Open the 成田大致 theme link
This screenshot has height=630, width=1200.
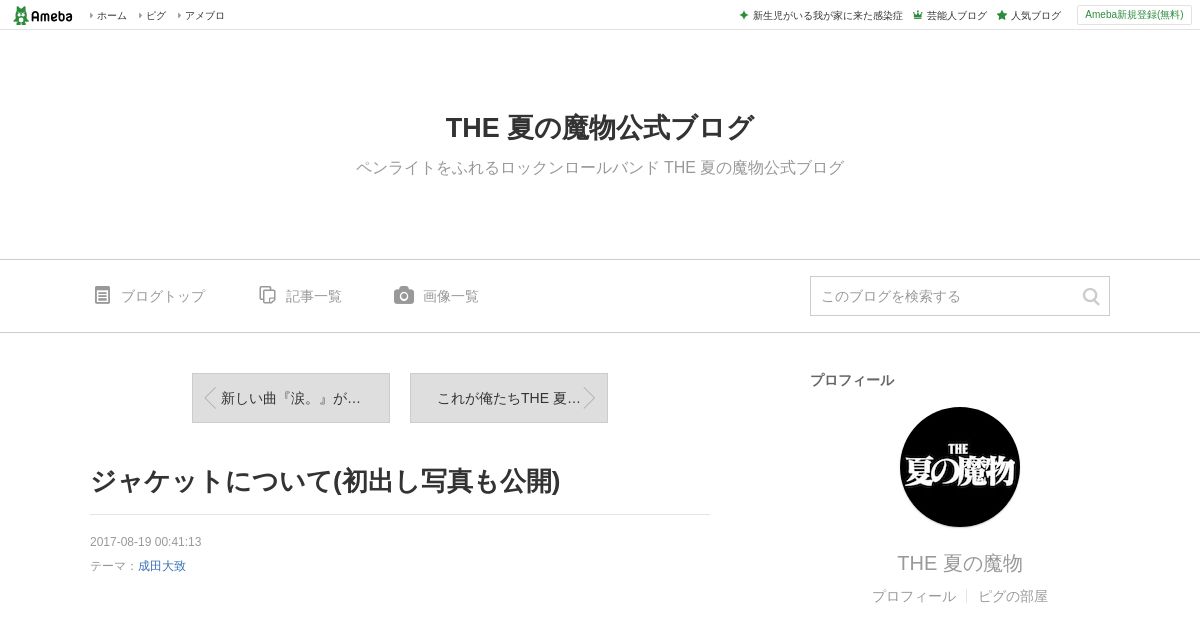pos(162,566)
